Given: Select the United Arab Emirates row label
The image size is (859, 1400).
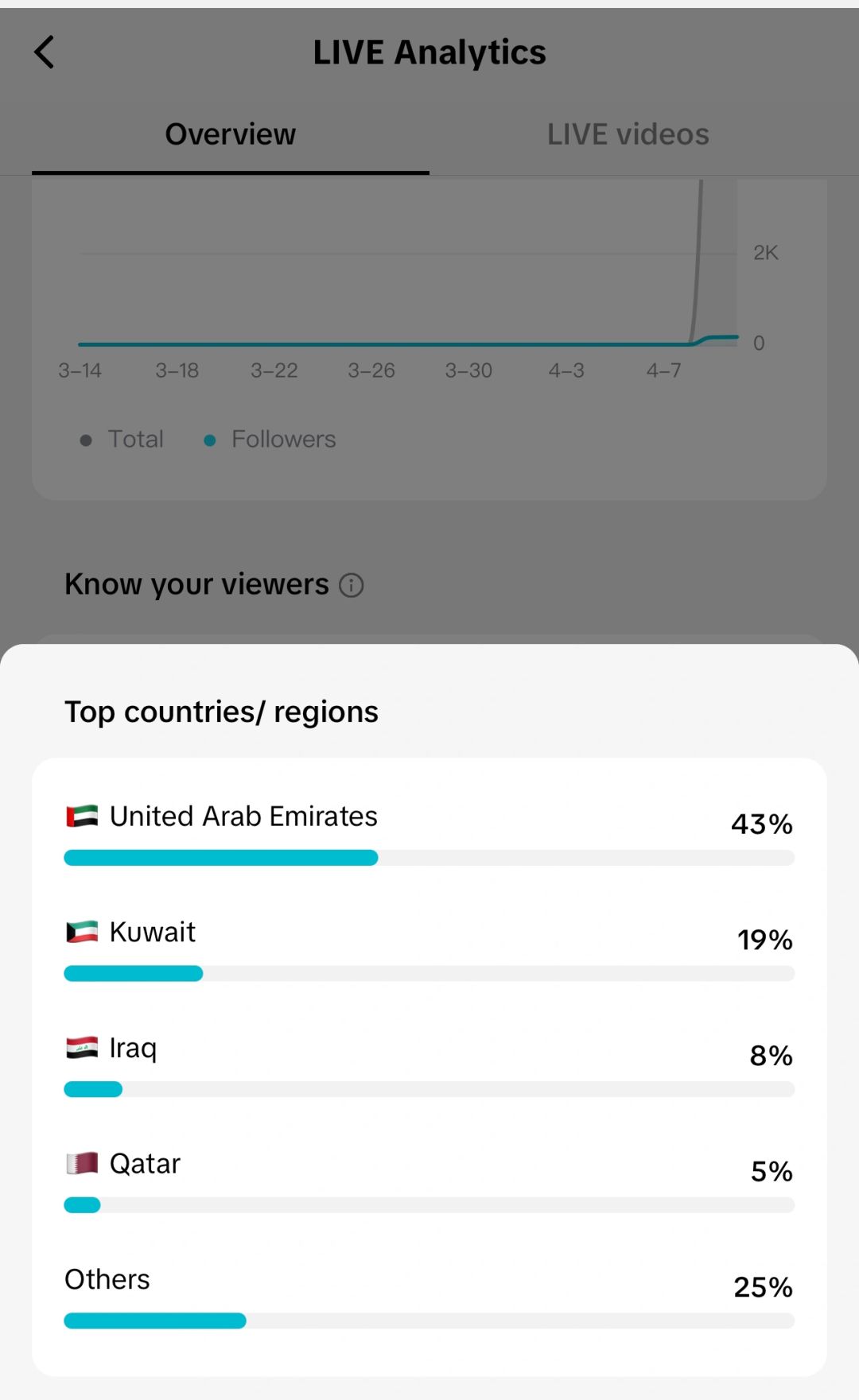Looking at the screenshot, I should tap(243, 816).
